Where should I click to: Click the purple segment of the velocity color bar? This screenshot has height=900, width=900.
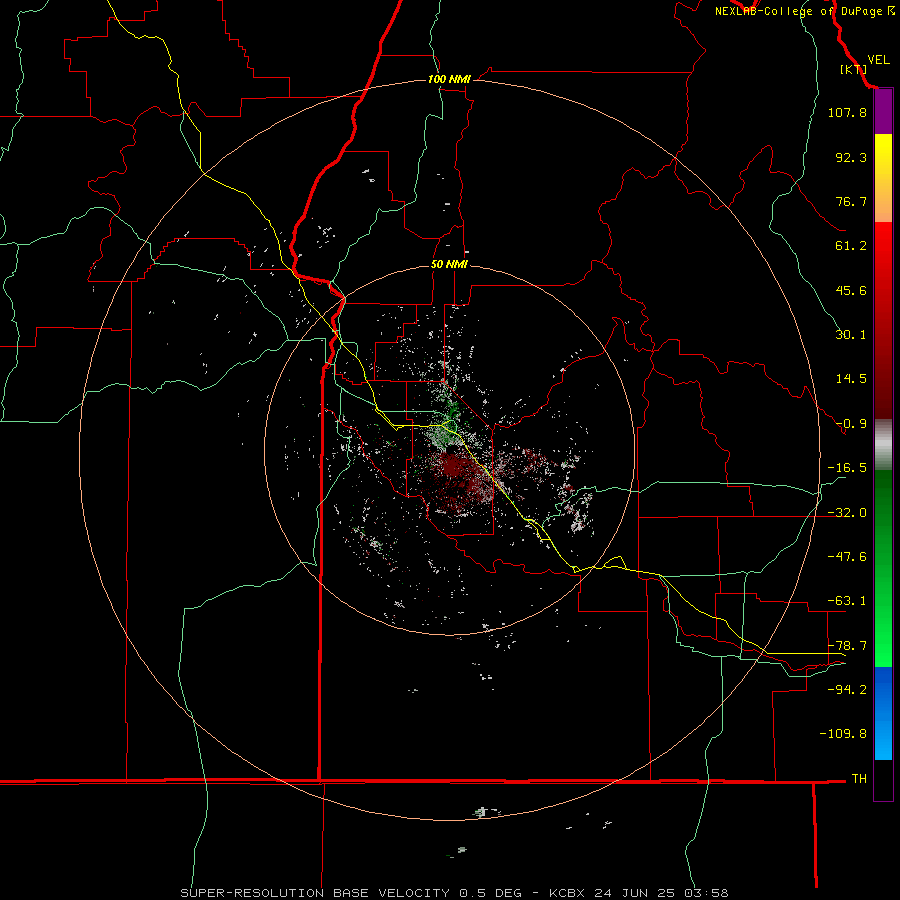click(x=883, y=112)
